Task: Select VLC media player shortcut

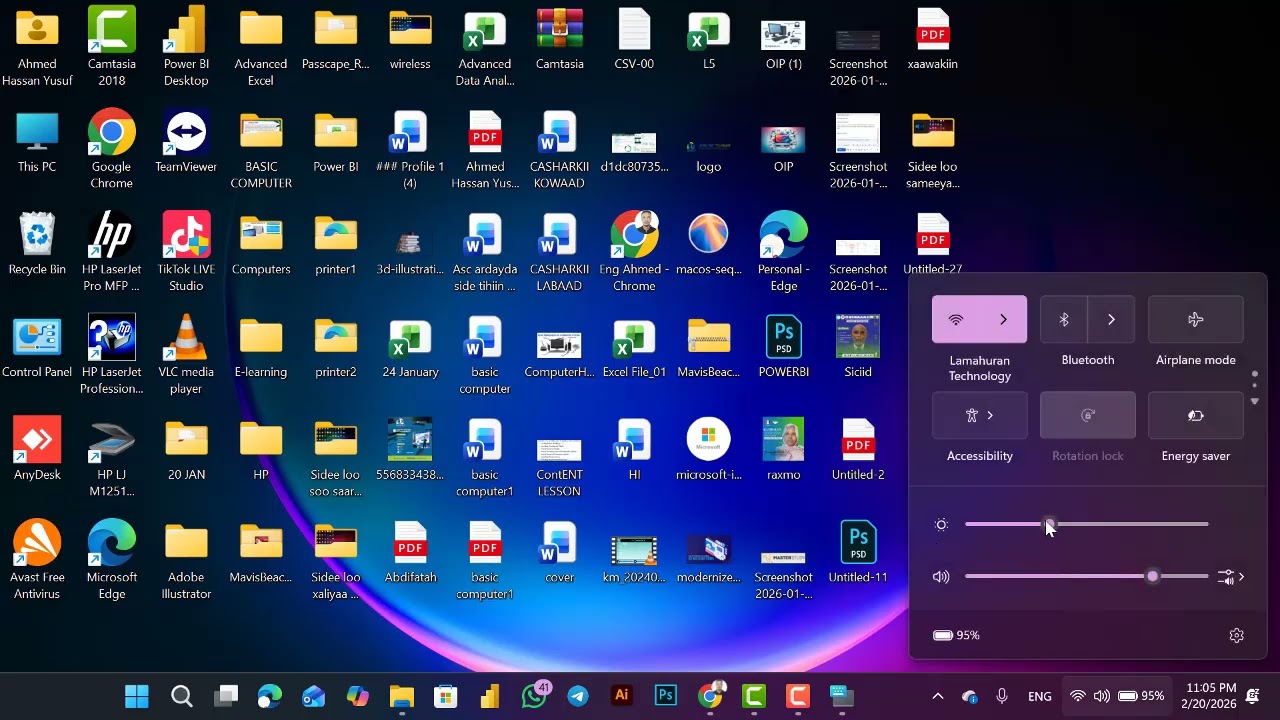Action: [x=186, y=354]
